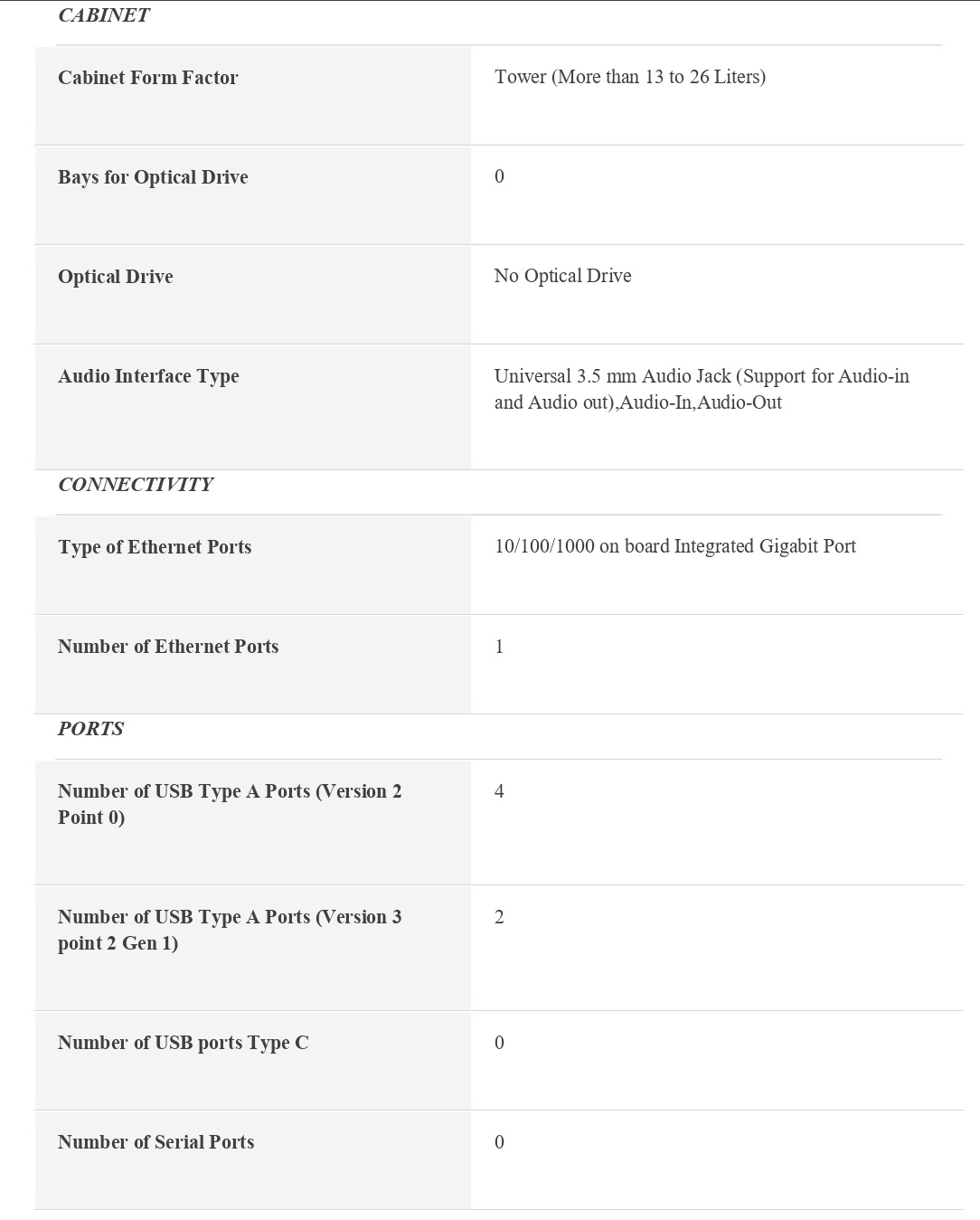The width and height of the screenshot is (980, 1220).
Task: Select the No Optical Drive value text
Action: tap(562, 276)
